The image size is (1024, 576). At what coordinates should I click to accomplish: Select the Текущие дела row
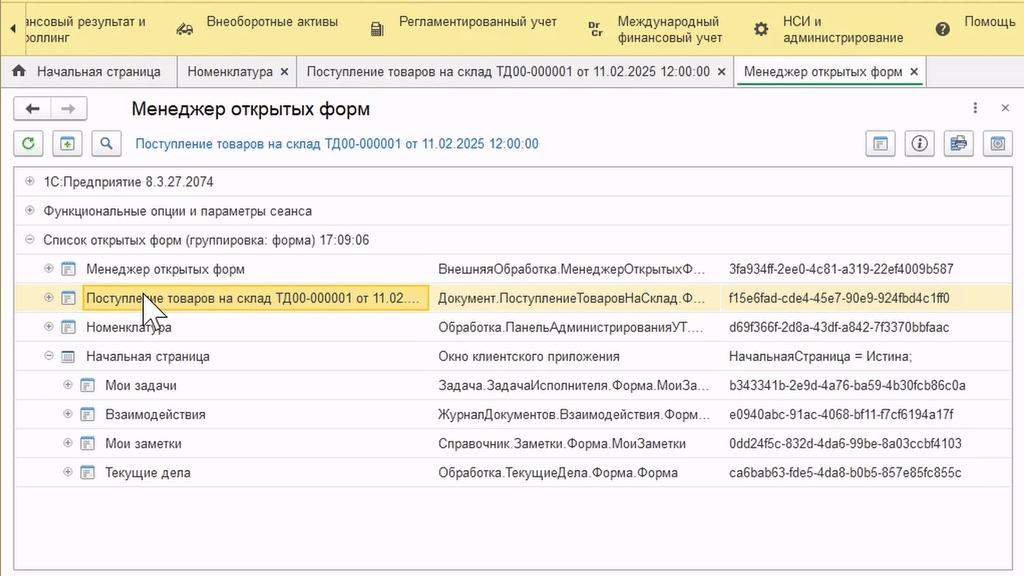(513, 472)
